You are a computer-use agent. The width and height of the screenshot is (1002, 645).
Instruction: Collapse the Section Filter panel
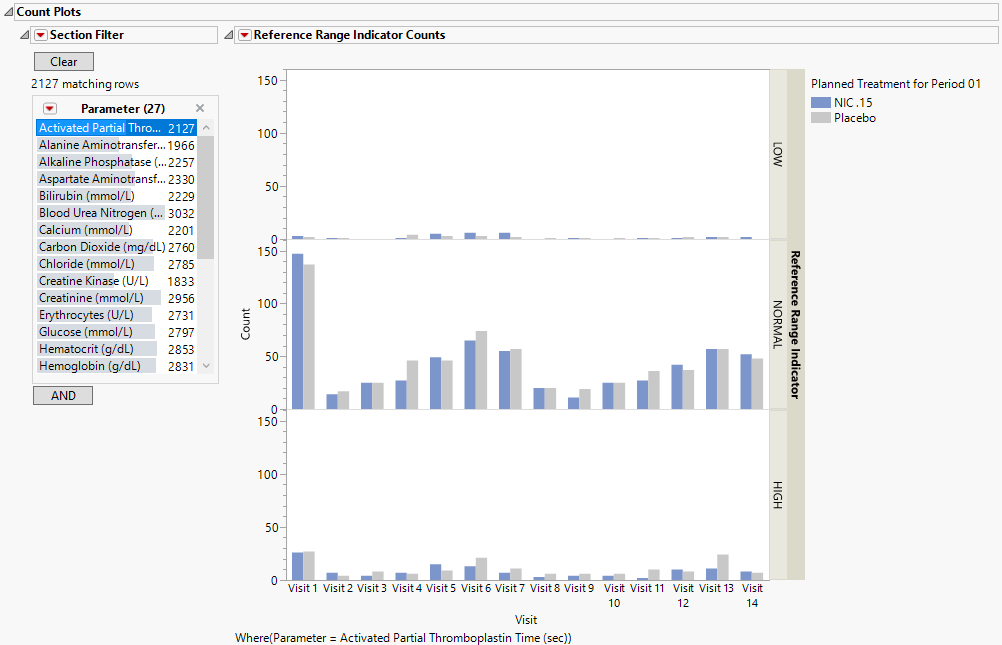25,35
